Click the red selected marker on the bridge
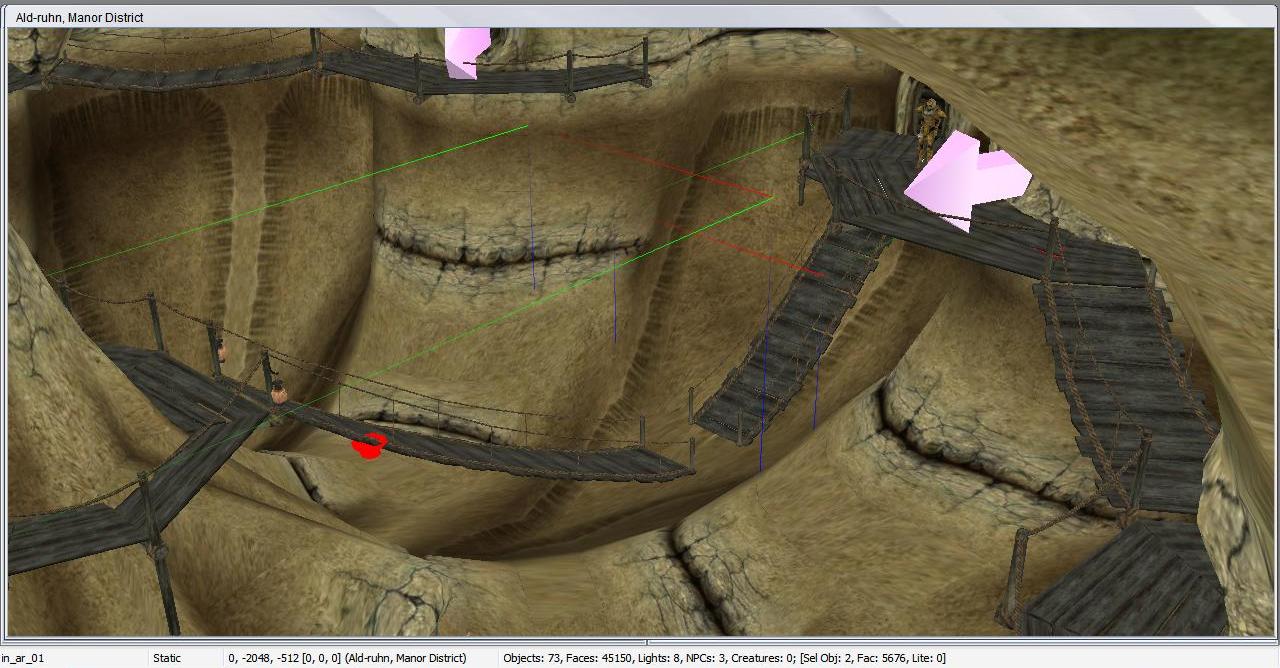 [x=369, y=446]
